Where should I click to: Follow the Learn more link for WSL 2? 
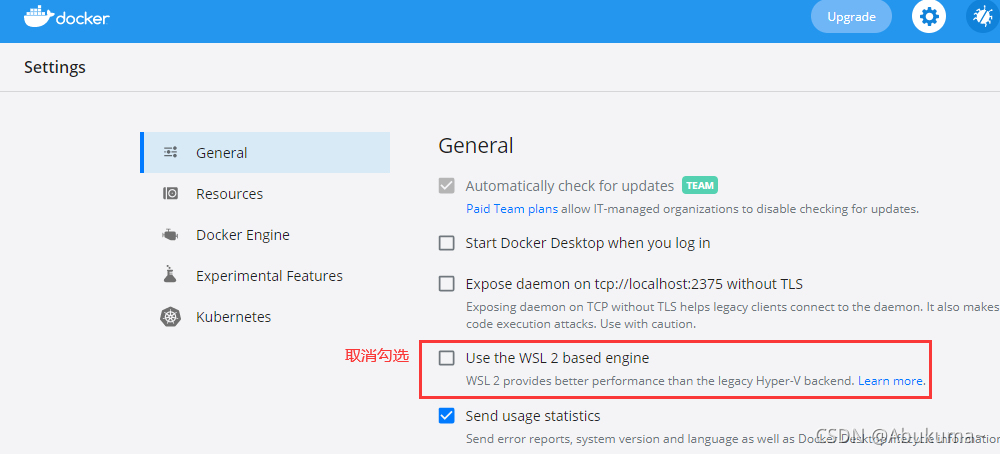[890, 381]
